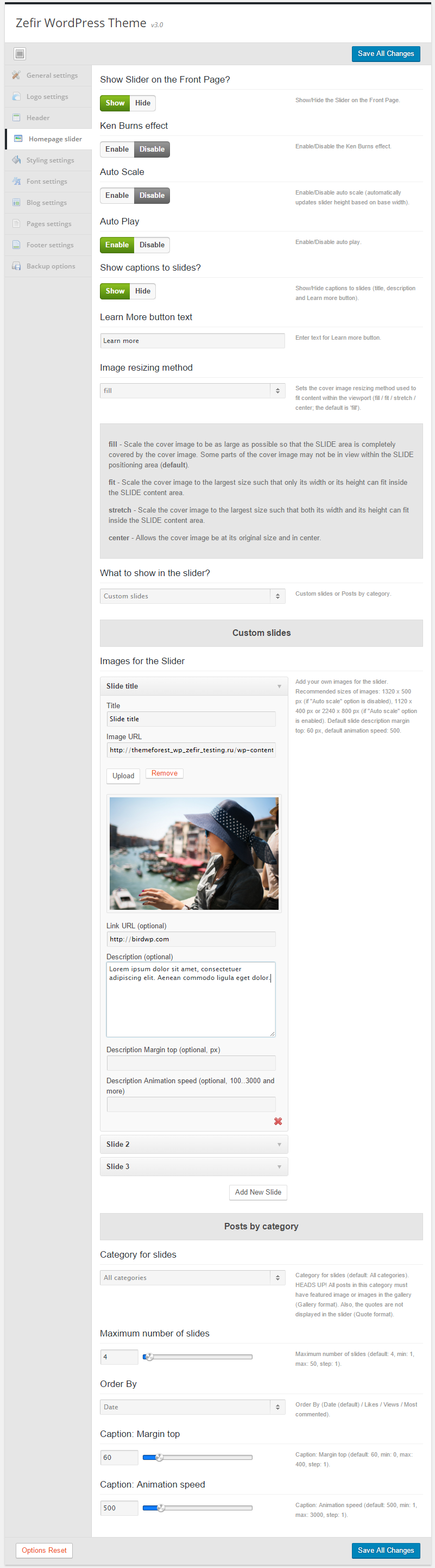Screen dimensions: 435x1568
Task: Open General settings via its tools icon
Action: [x=16, y=76]
